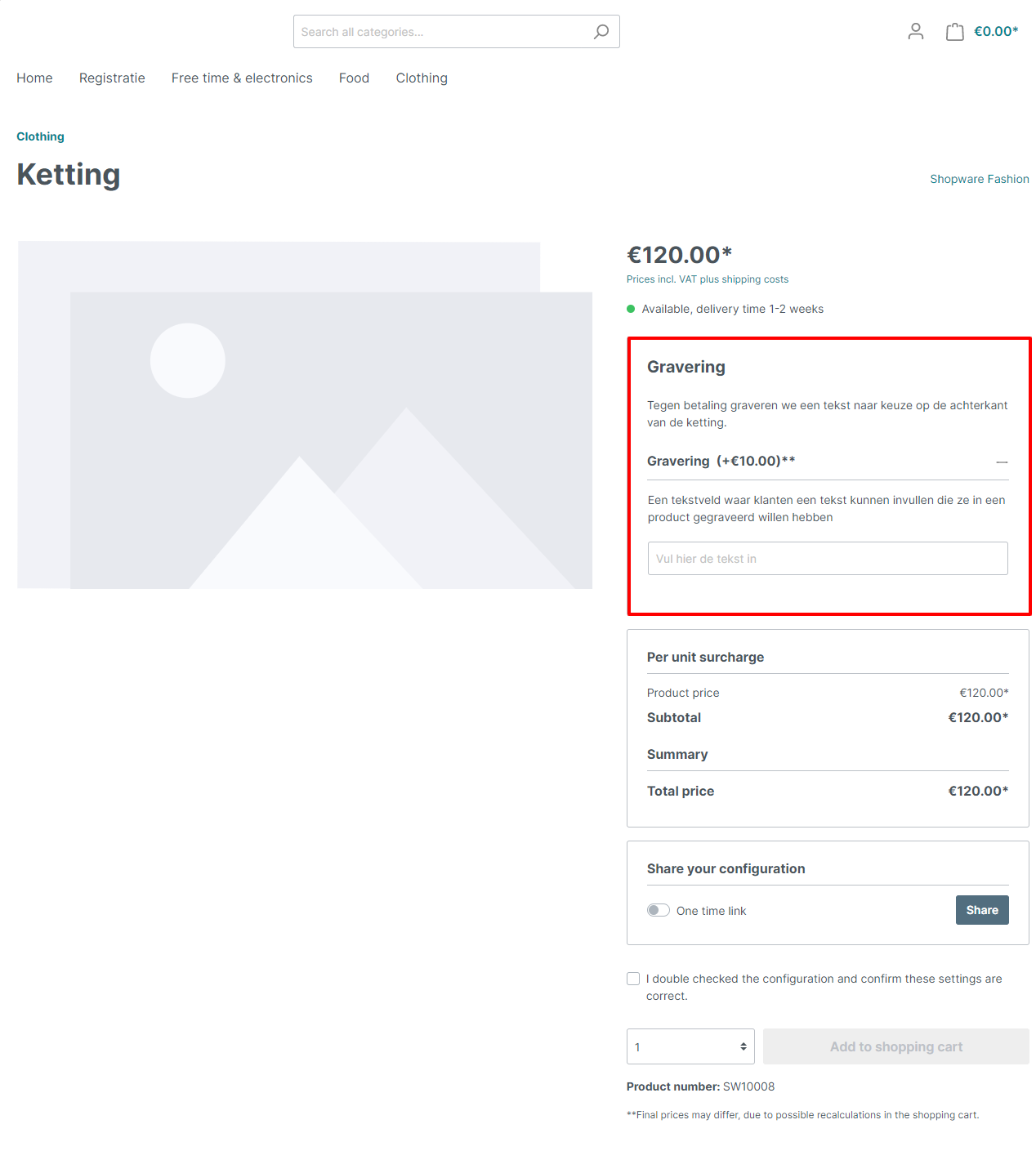This screenshot has width=1036, height=1151.
Task: Focus the engraving text input field
Action: click(x=827, y=559)
